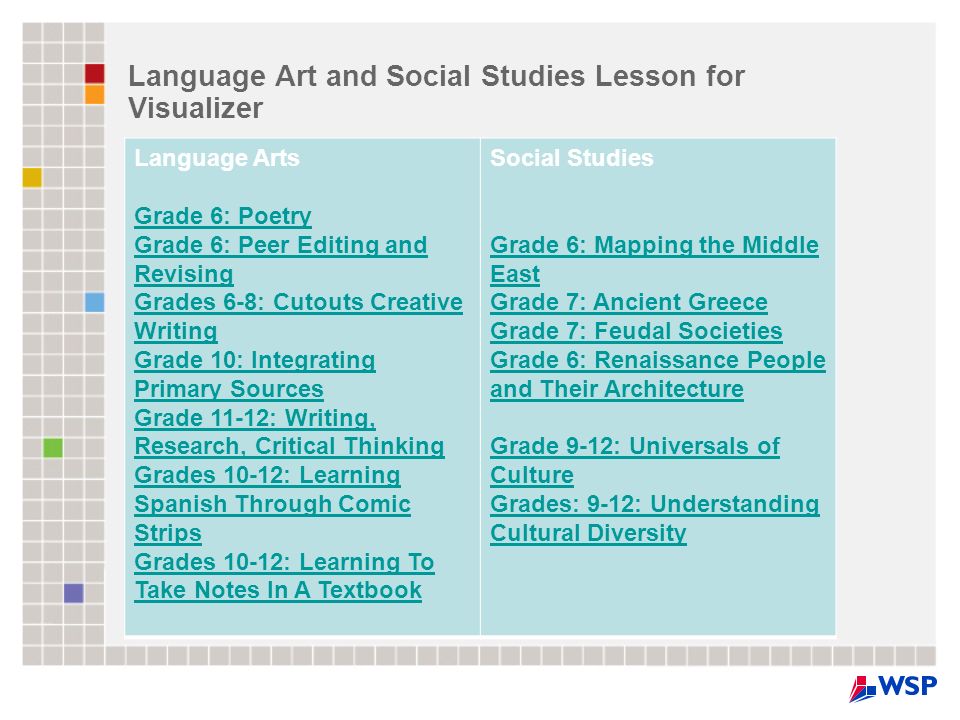Open Grades 6-8: Cutouts Creative Writing link
This screenshot has width=960, height=720.
[x=298, y=317]
